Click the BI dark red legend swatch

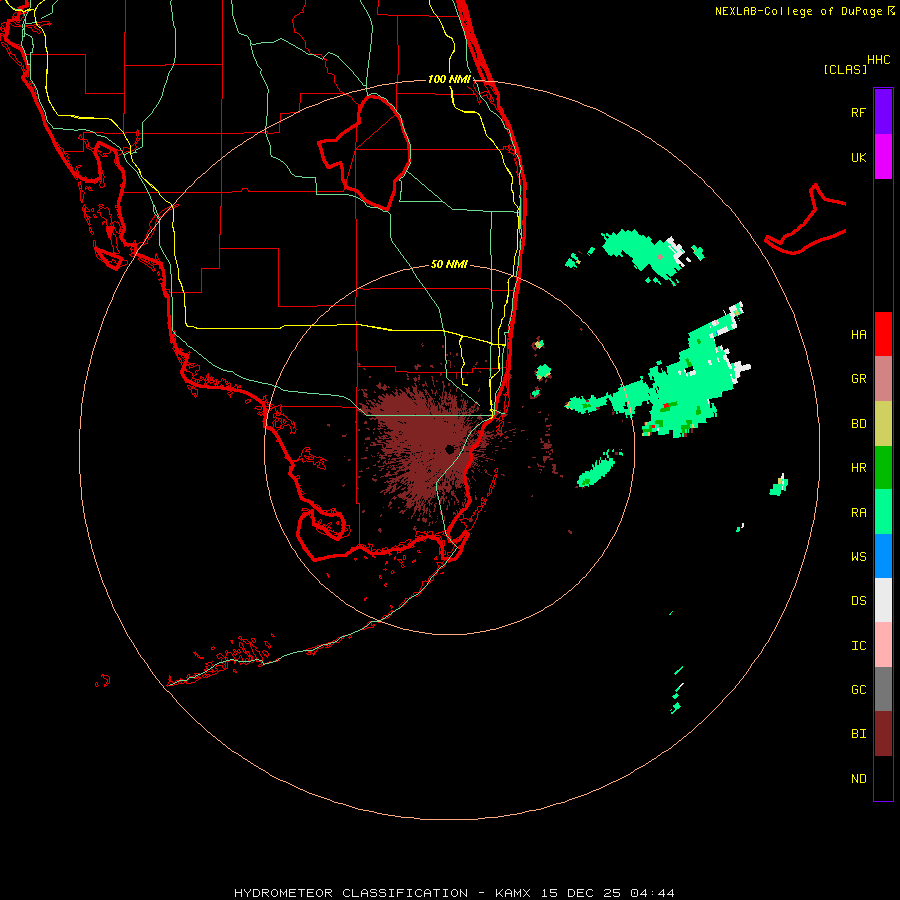pos(883,734)
